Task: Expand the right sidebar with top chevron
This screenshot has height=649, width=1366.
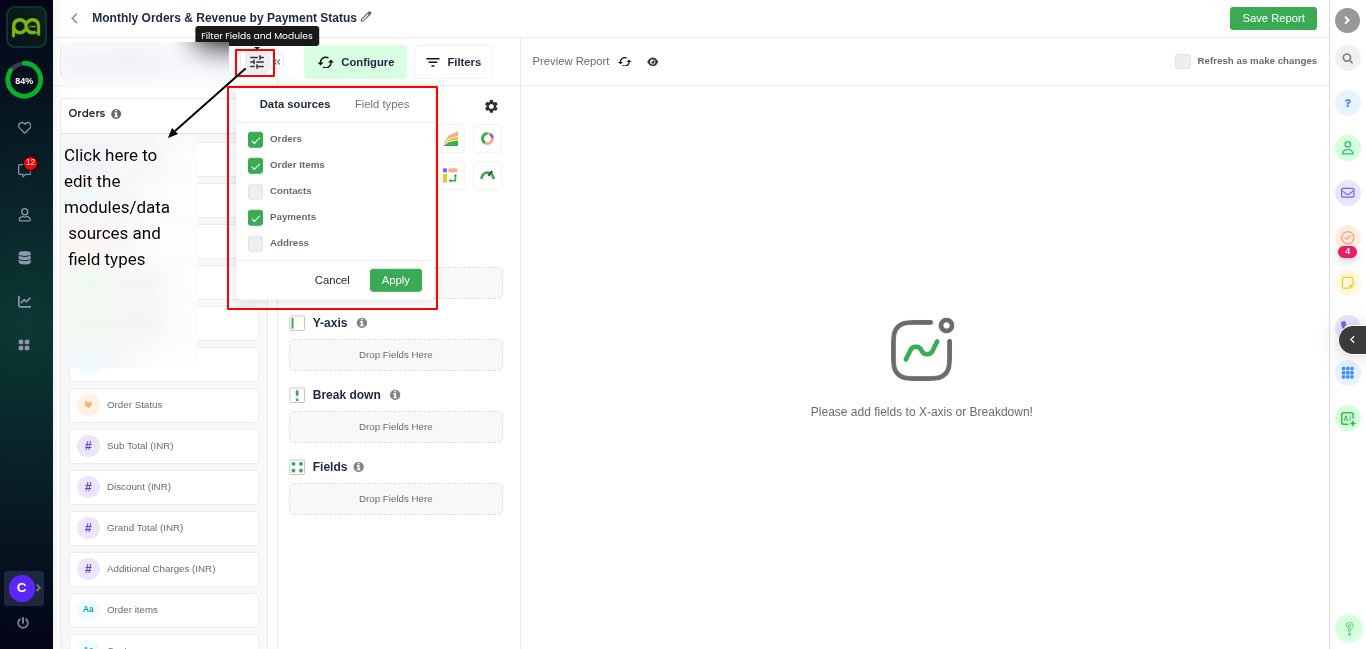Action: [1347, 20]
